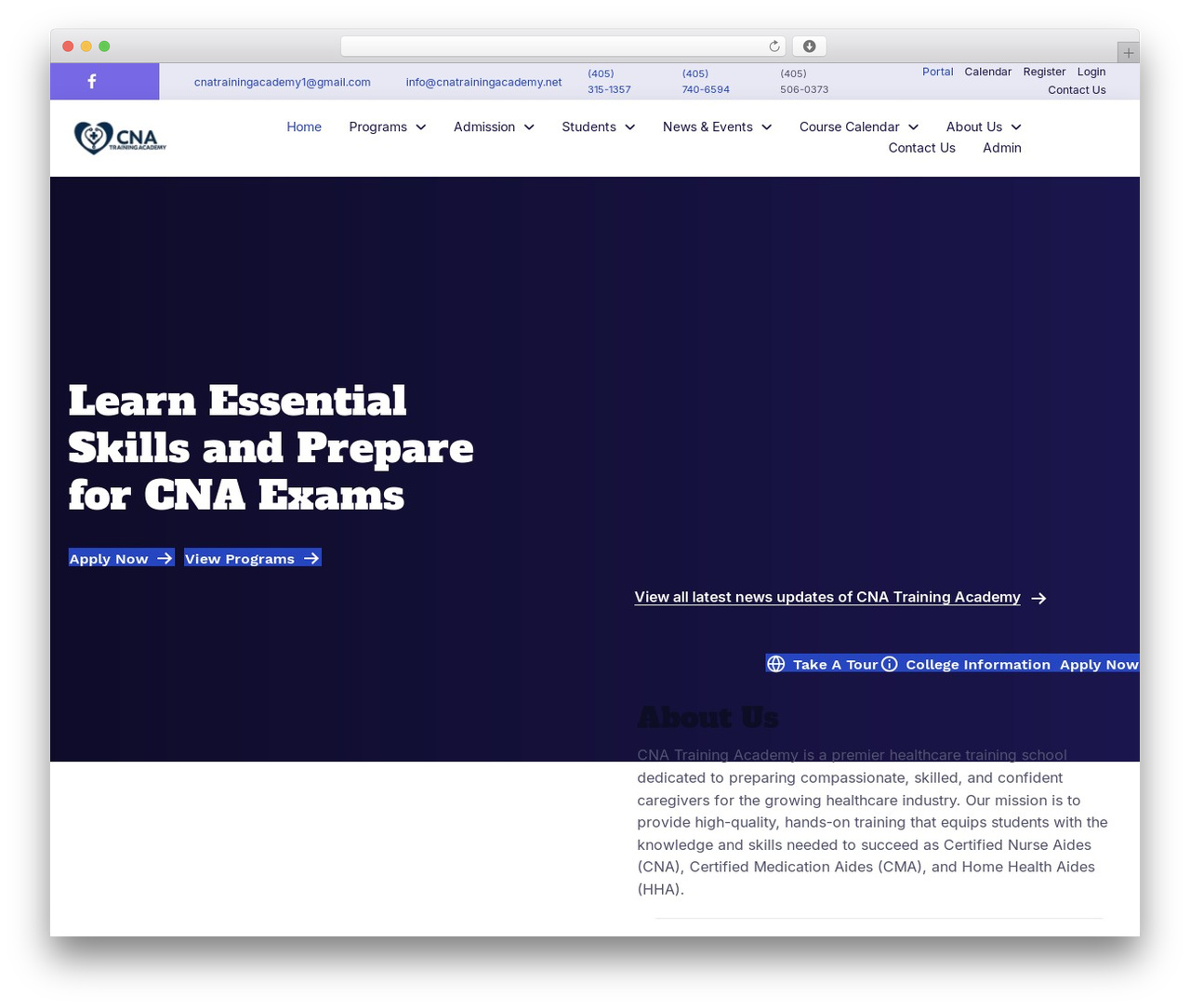Click the info icon beside College Information

[x=890, y=664]
